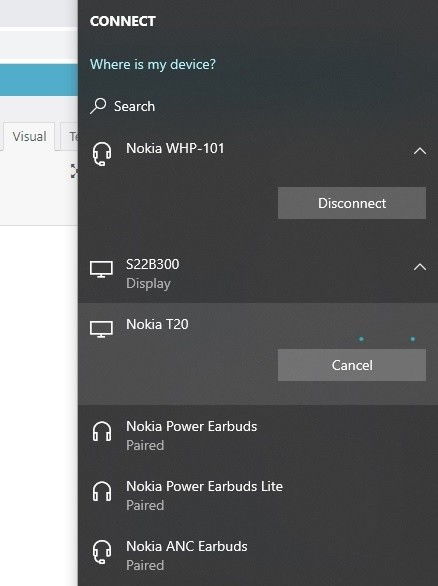Disconnect the Nokia WHP-101 headset
This screenshot has height=586, width=438.
tap(352, 203)
